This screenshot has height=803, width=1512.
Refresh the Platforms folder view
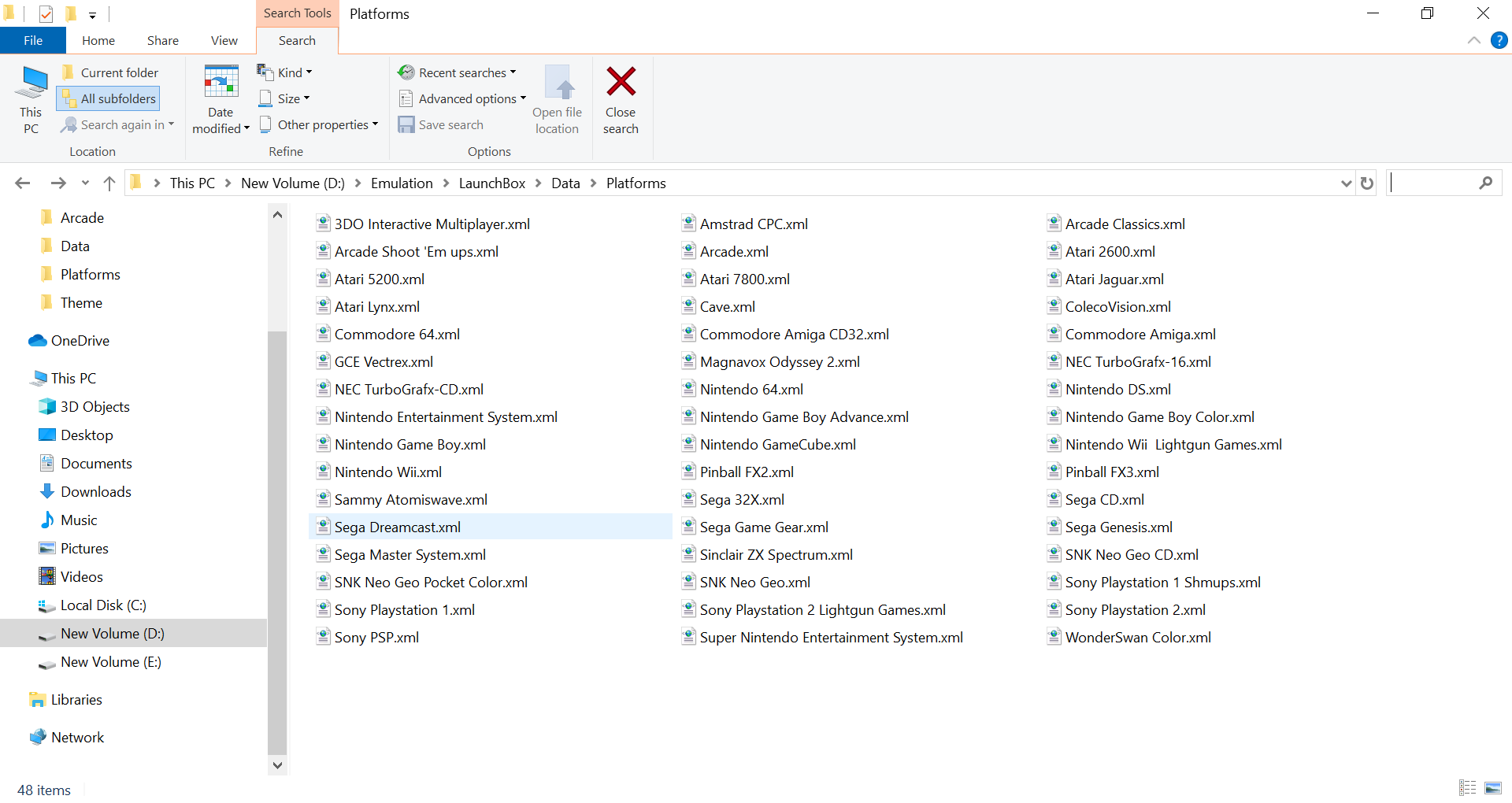tap(1367, 183)
